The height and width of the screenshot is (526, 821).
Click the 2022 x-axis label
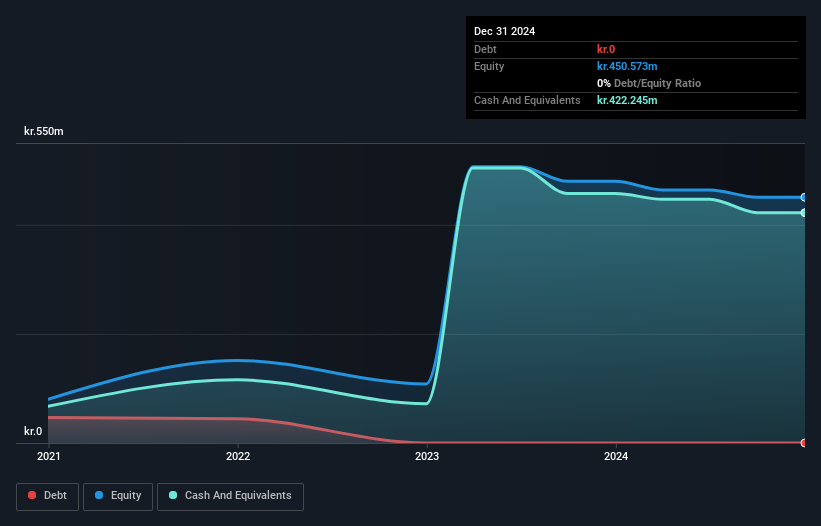[x=238, y=456]
